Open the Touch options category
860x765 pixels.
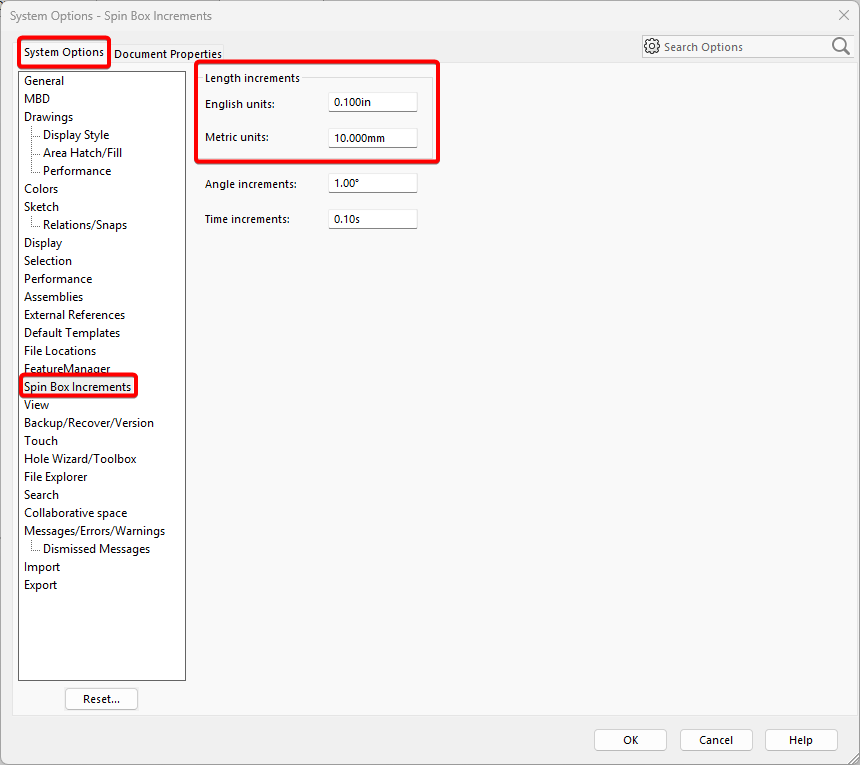point(41,441)
